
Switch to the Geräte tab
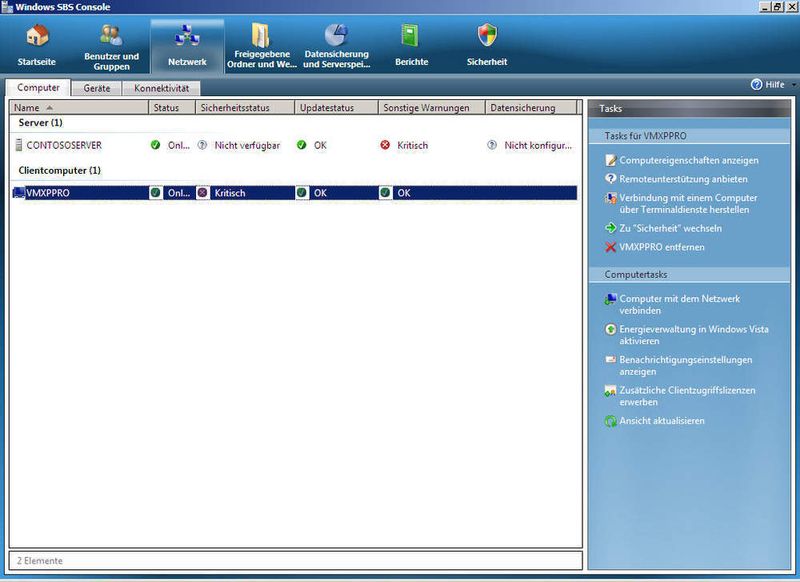point(96,88)
